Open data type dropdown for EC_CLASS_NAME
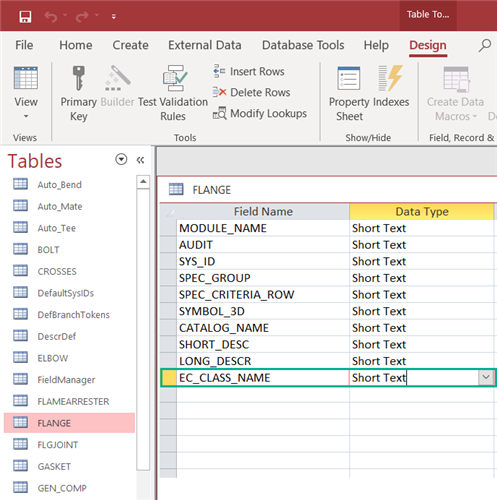 click(486, 377)
